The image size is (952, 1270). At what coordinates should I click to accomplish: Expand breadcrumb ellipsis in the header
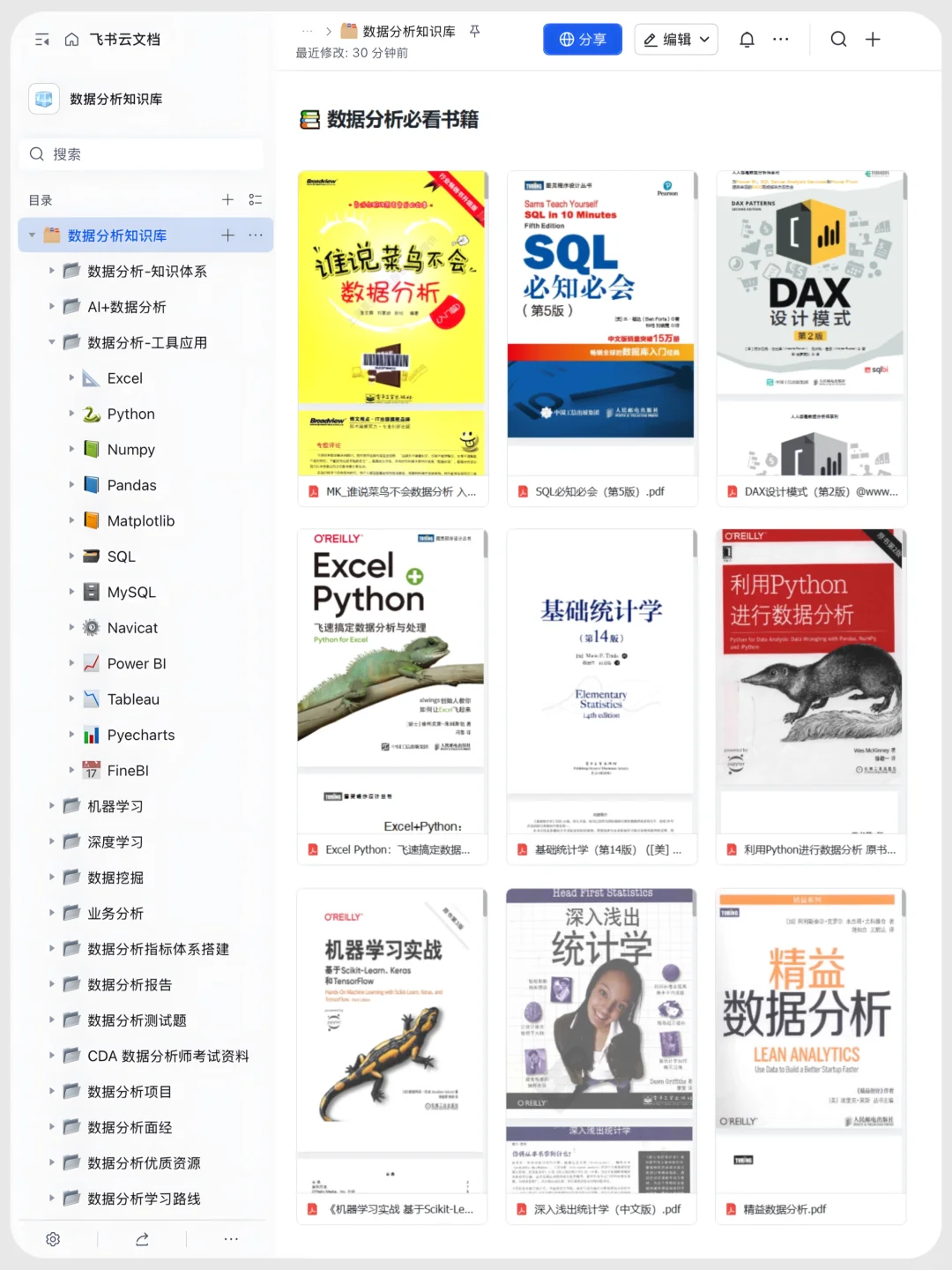point(307,31)
